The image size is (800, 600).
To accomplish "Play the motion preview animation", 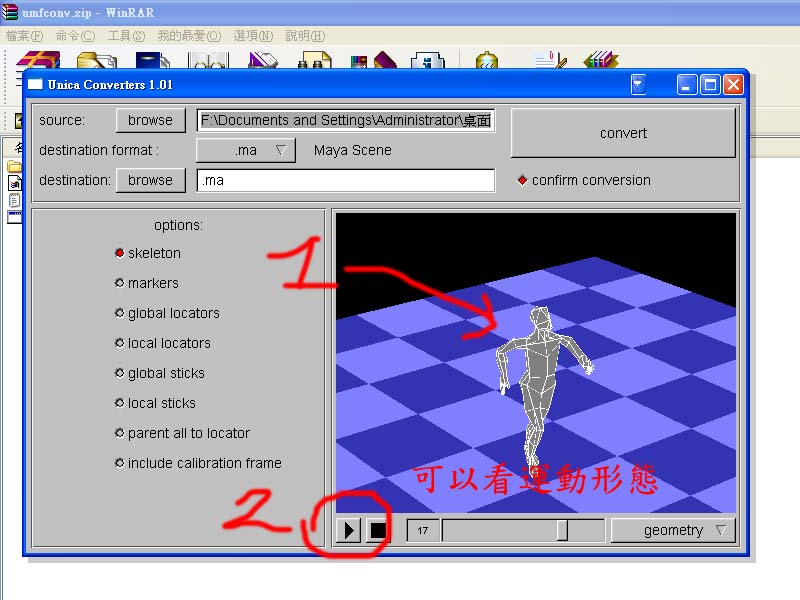I will coord(349,531).
